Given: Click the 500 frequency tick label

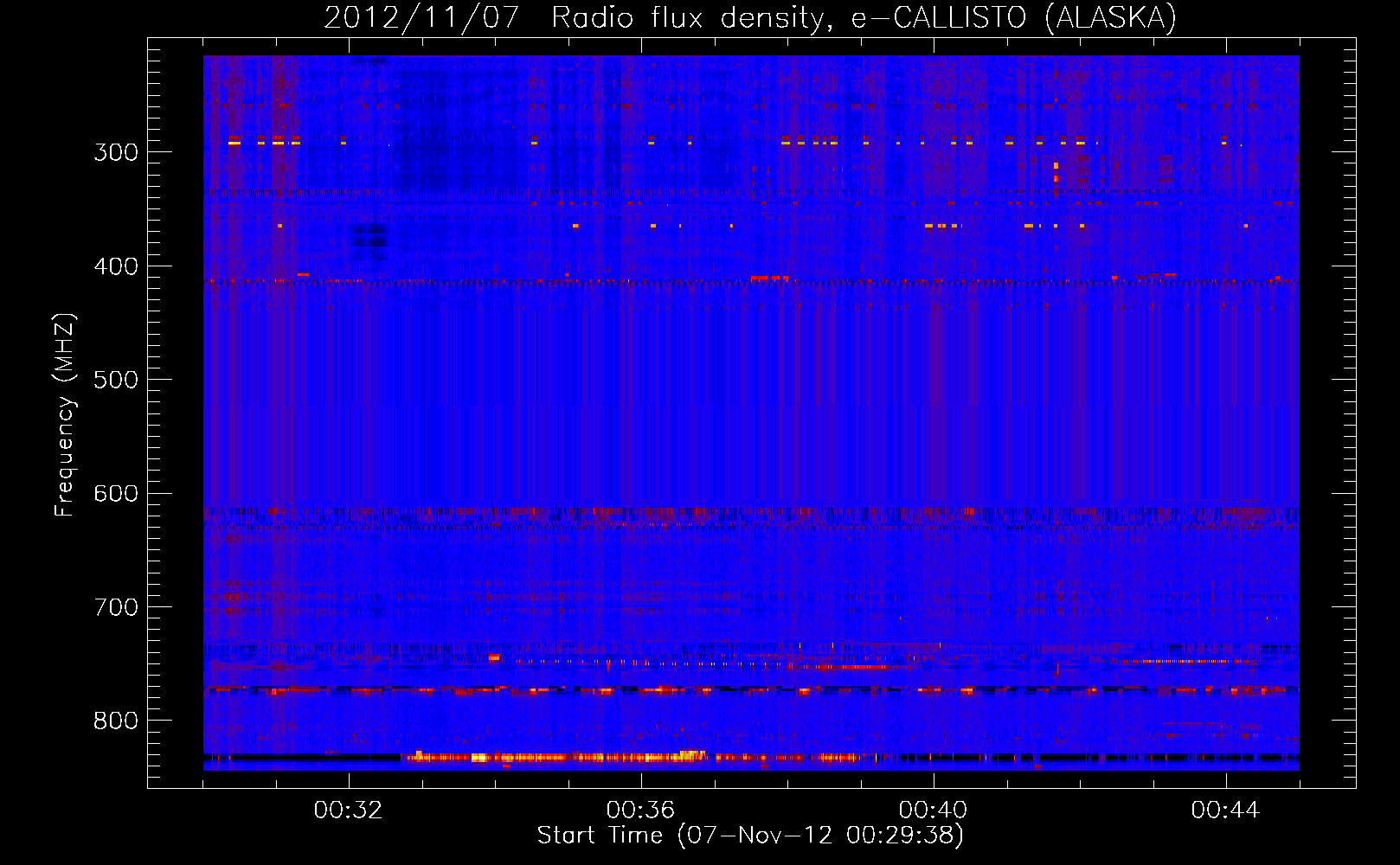Looking at the screenshot, I should click(116, 380).
